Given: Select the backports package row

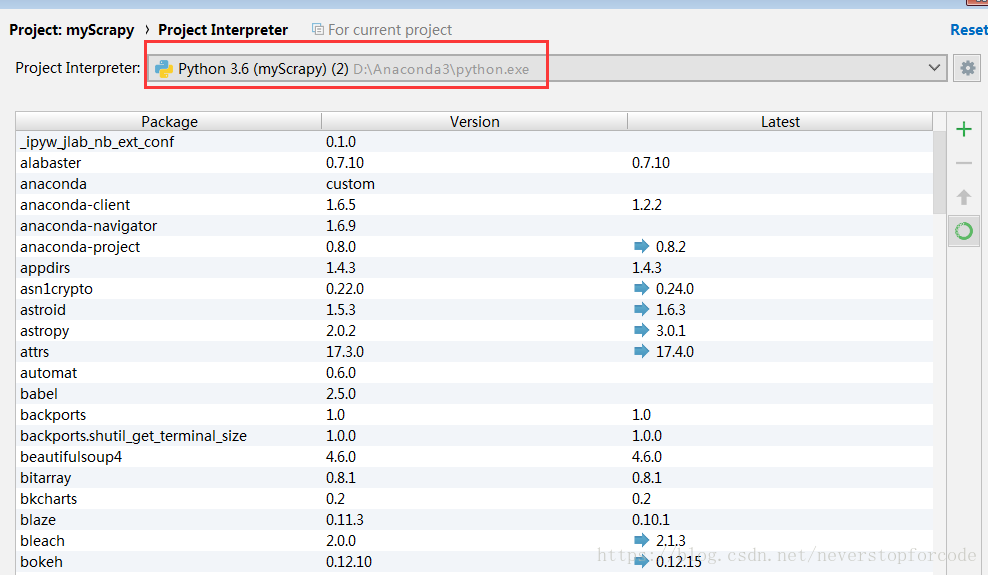Looking at the screenshot, I should 474,414.
